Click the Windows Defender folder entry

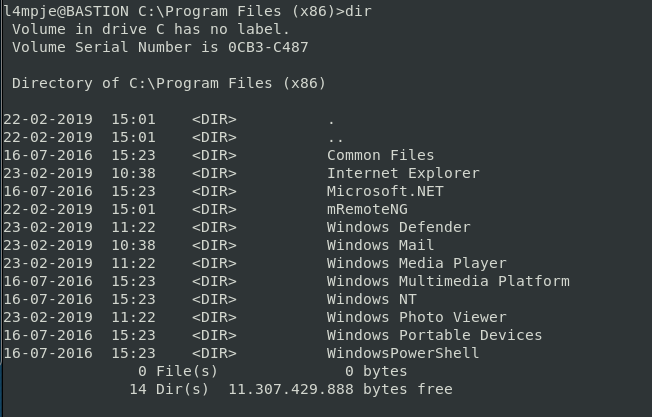point(398,227)
